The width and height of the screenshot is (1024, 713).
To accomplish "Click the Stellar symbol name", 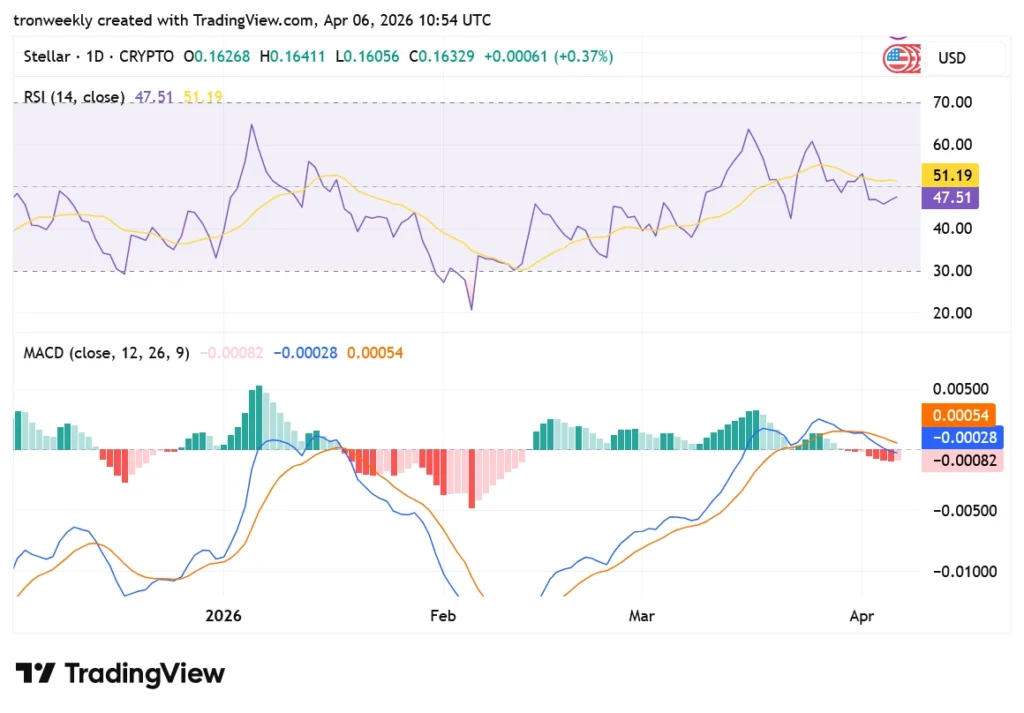I will pos(44,57).
